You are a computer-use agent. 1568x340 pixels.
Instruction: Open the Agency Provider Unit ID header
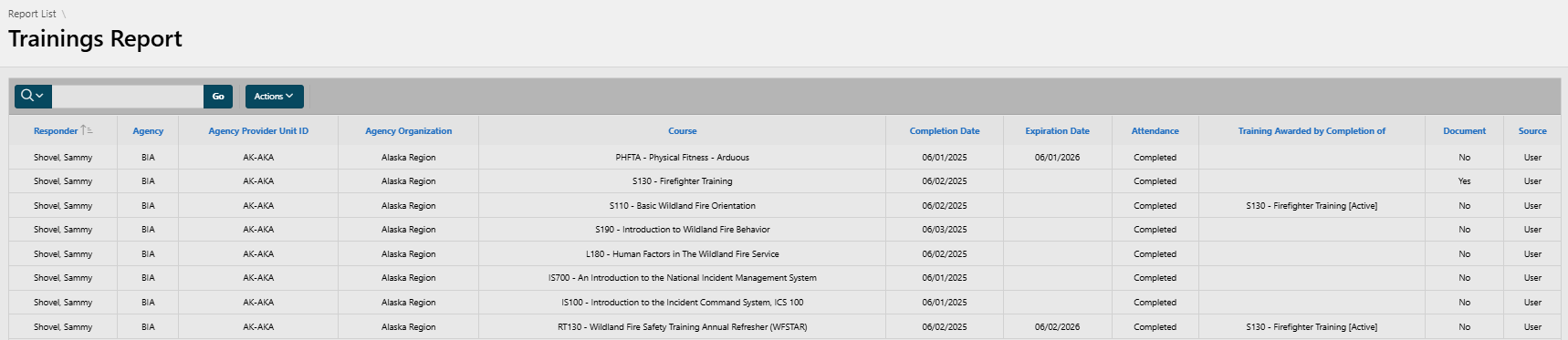click(x=258, y=131)
